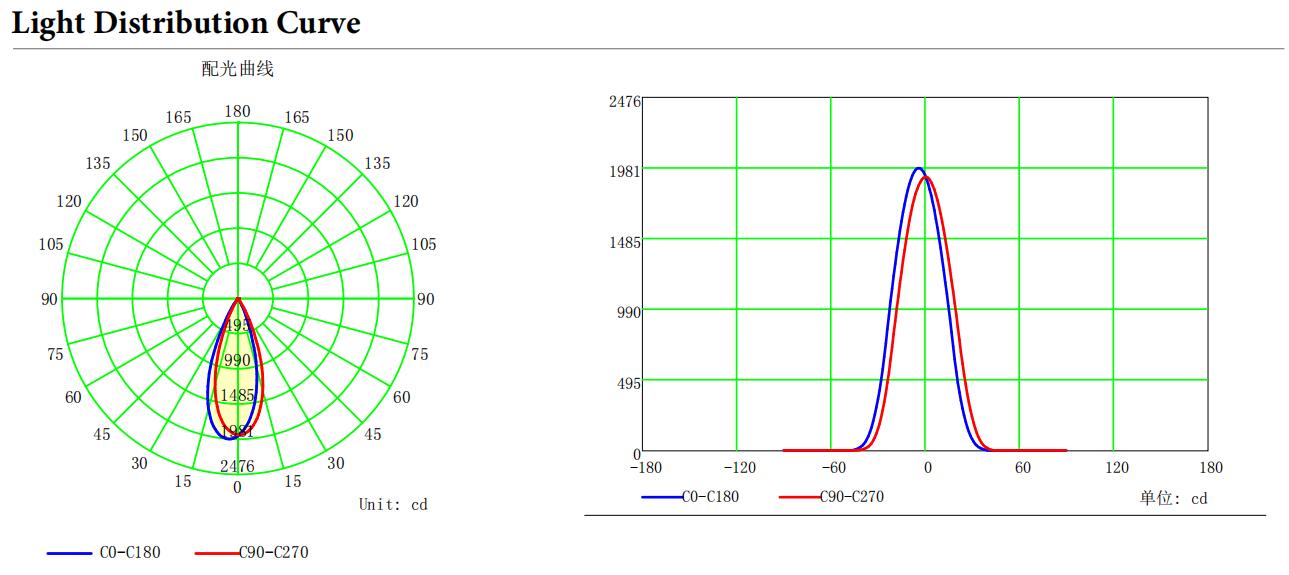Click the "Light Distribution Curve" heading
Screen dimensions: 1289x575
[x=186, y=23]
